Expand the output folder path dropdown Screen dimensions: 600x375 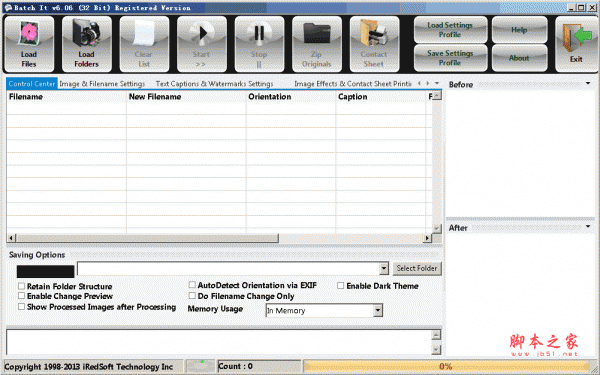pyautogui.click(x=384, y=269)
